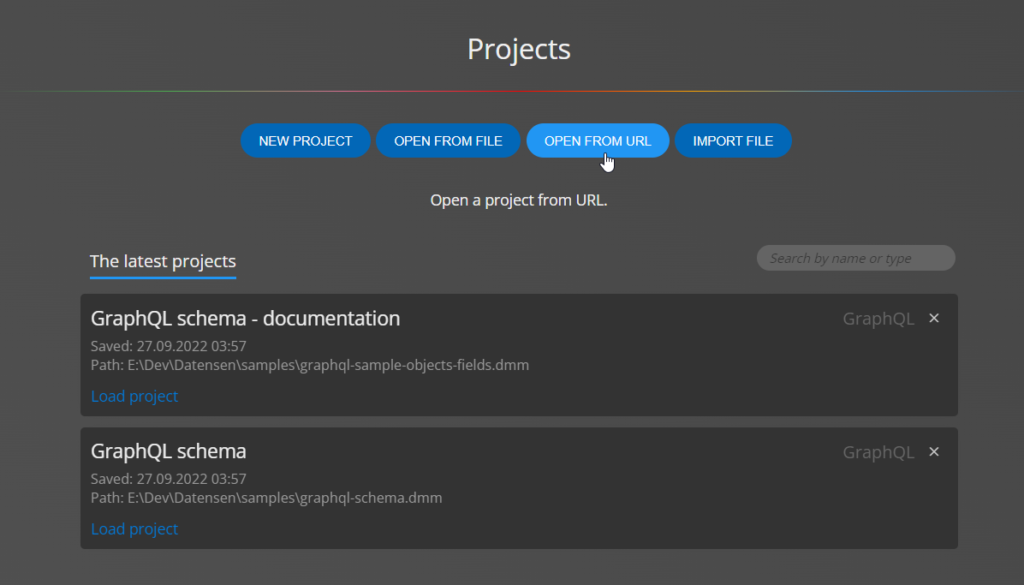Start an import with IMPORT FILE

tap(733, 140)
